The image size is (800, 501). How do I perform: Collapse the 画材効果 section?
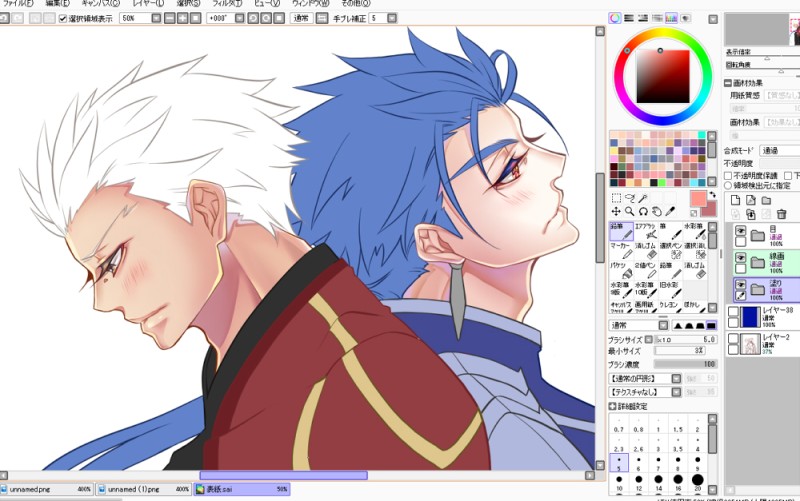[x=729, y=83]
